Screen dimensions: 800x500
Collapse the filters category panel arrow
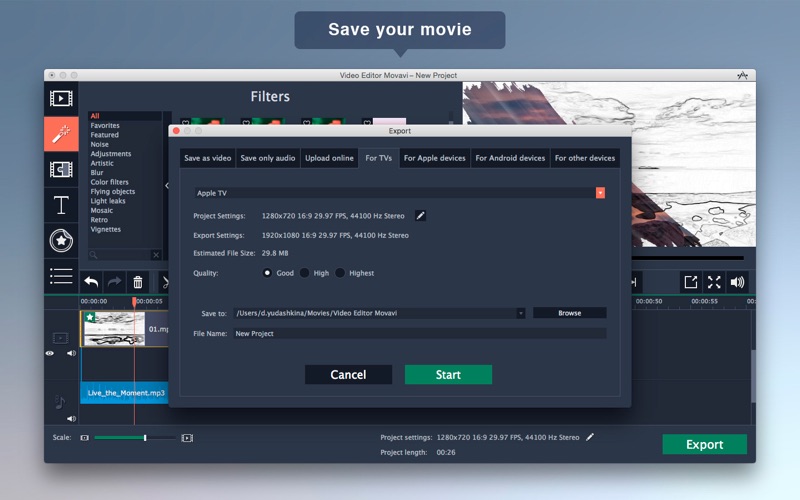point(167,186)
